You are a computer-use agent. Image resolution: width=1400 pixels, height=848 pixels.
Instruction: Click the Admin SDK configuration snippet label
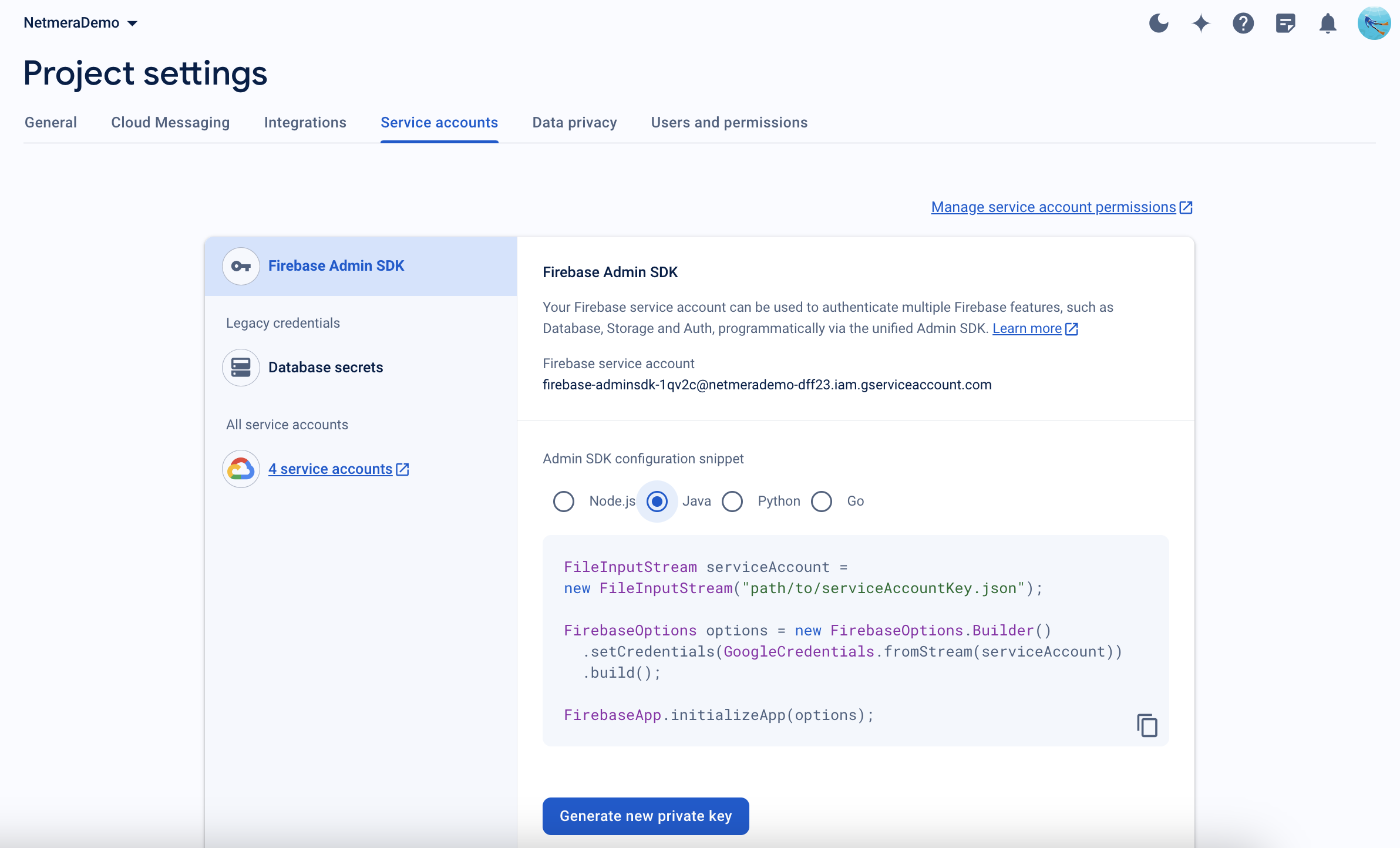(643, 459)
